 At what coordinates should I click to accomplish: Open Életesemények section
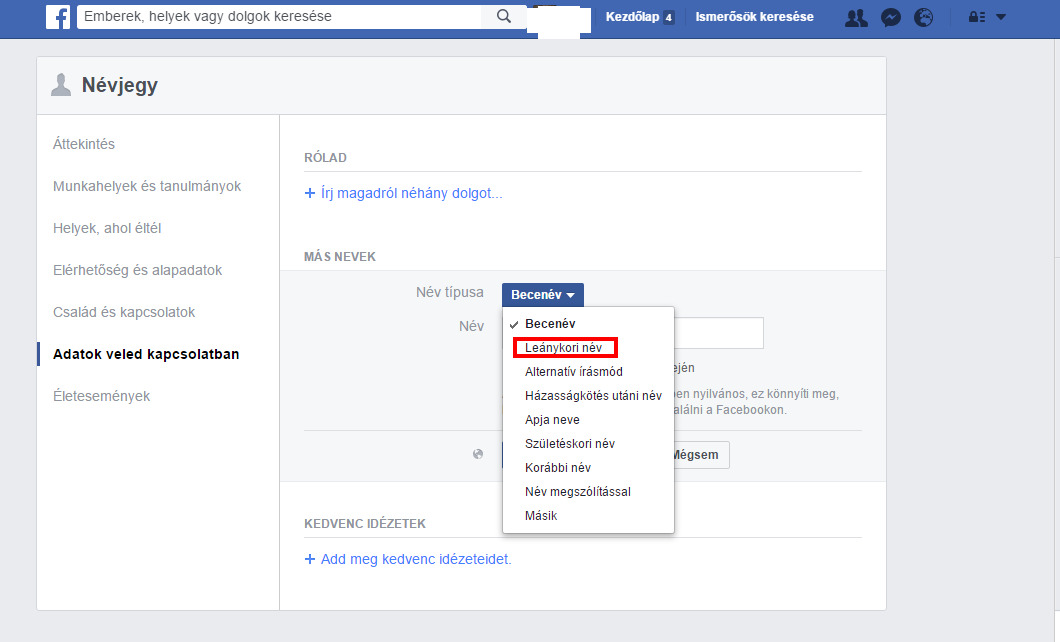[101, 396]
